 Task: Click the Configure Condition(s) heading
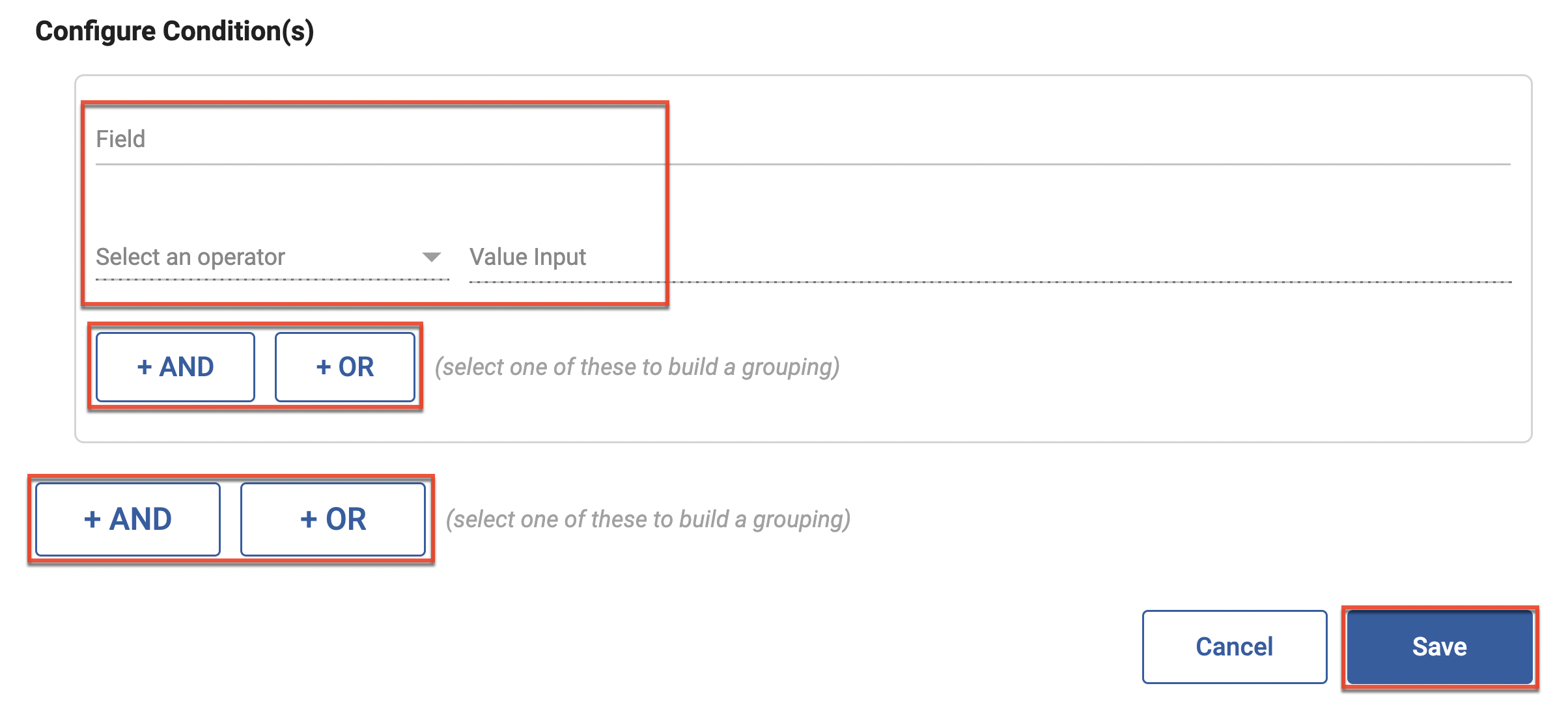coord(175,31)
